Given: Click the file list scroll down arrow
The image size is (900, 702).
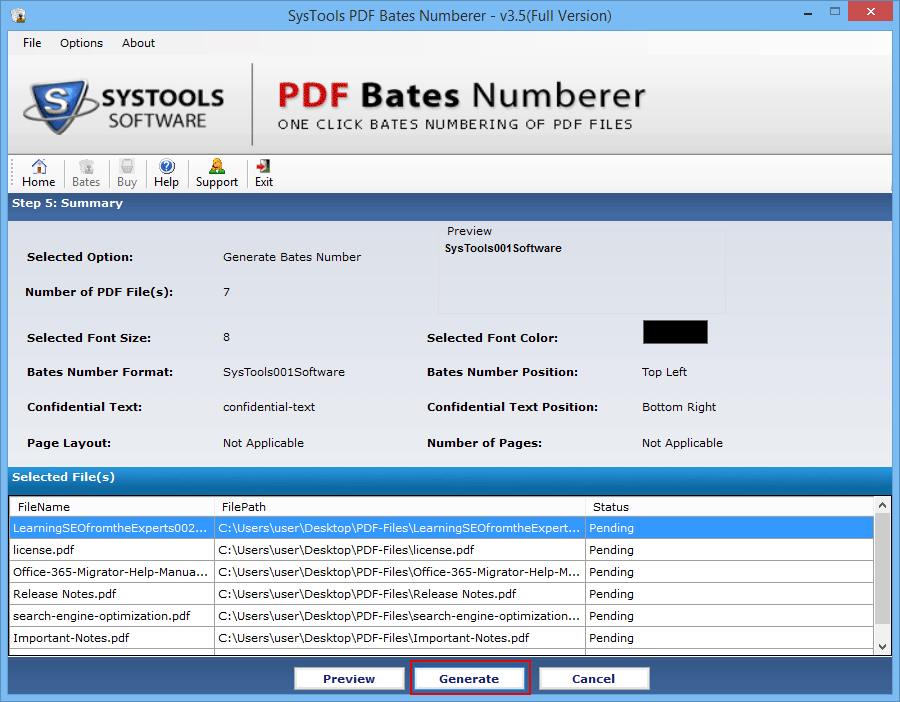Looking at the screenshot, I should pos(882,646).
